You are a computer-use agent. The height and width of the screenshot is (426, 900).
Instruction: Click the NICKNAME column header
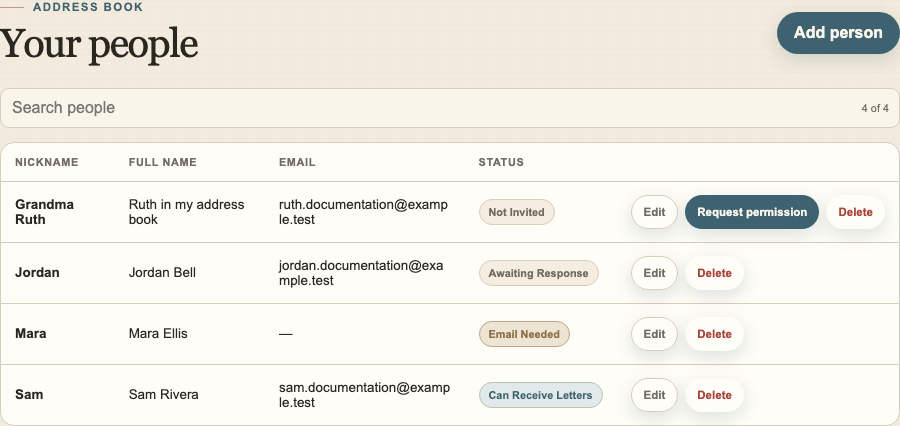pos(46,162)
